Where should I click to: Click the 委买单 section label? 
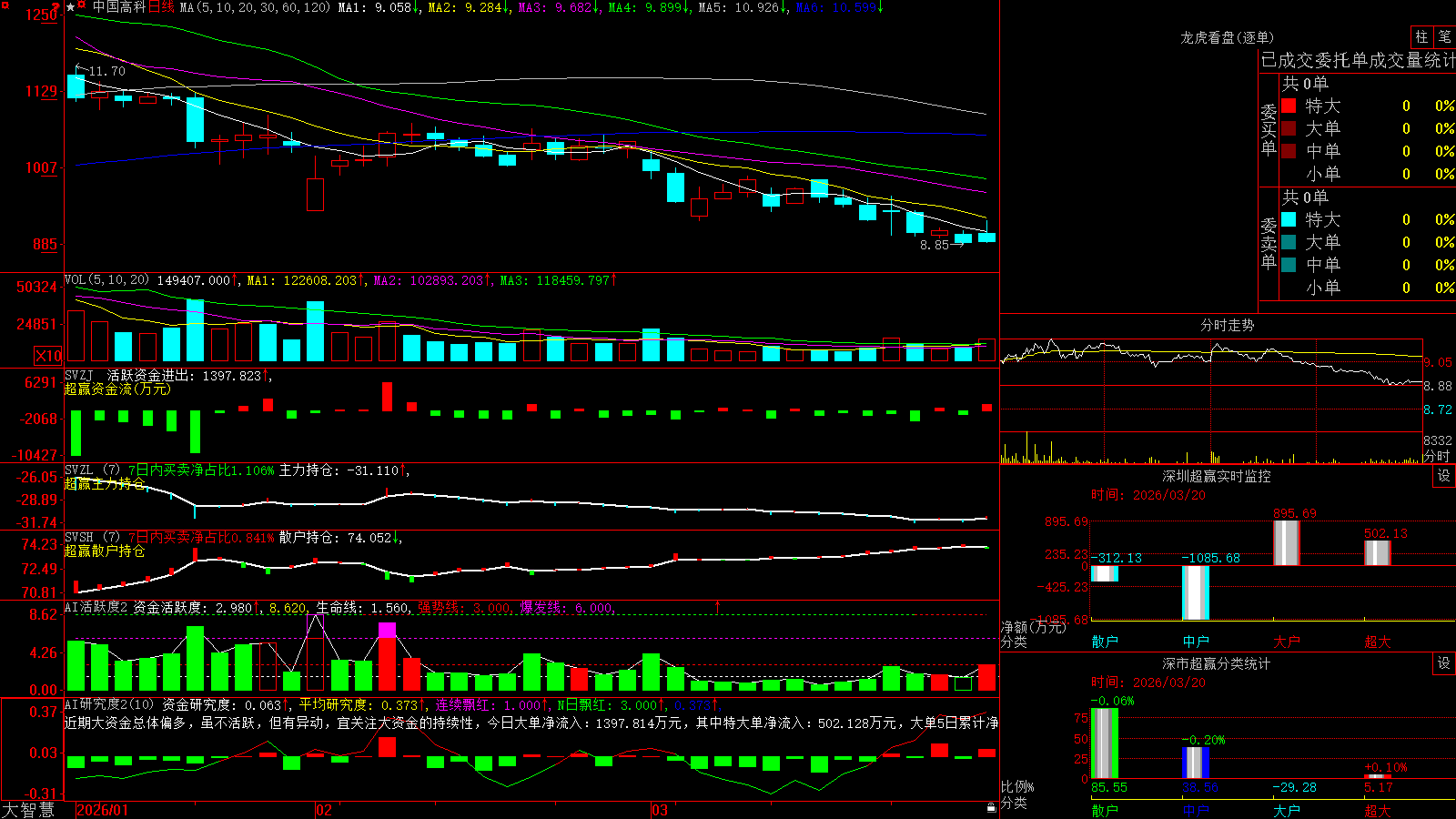point(1269,128)
